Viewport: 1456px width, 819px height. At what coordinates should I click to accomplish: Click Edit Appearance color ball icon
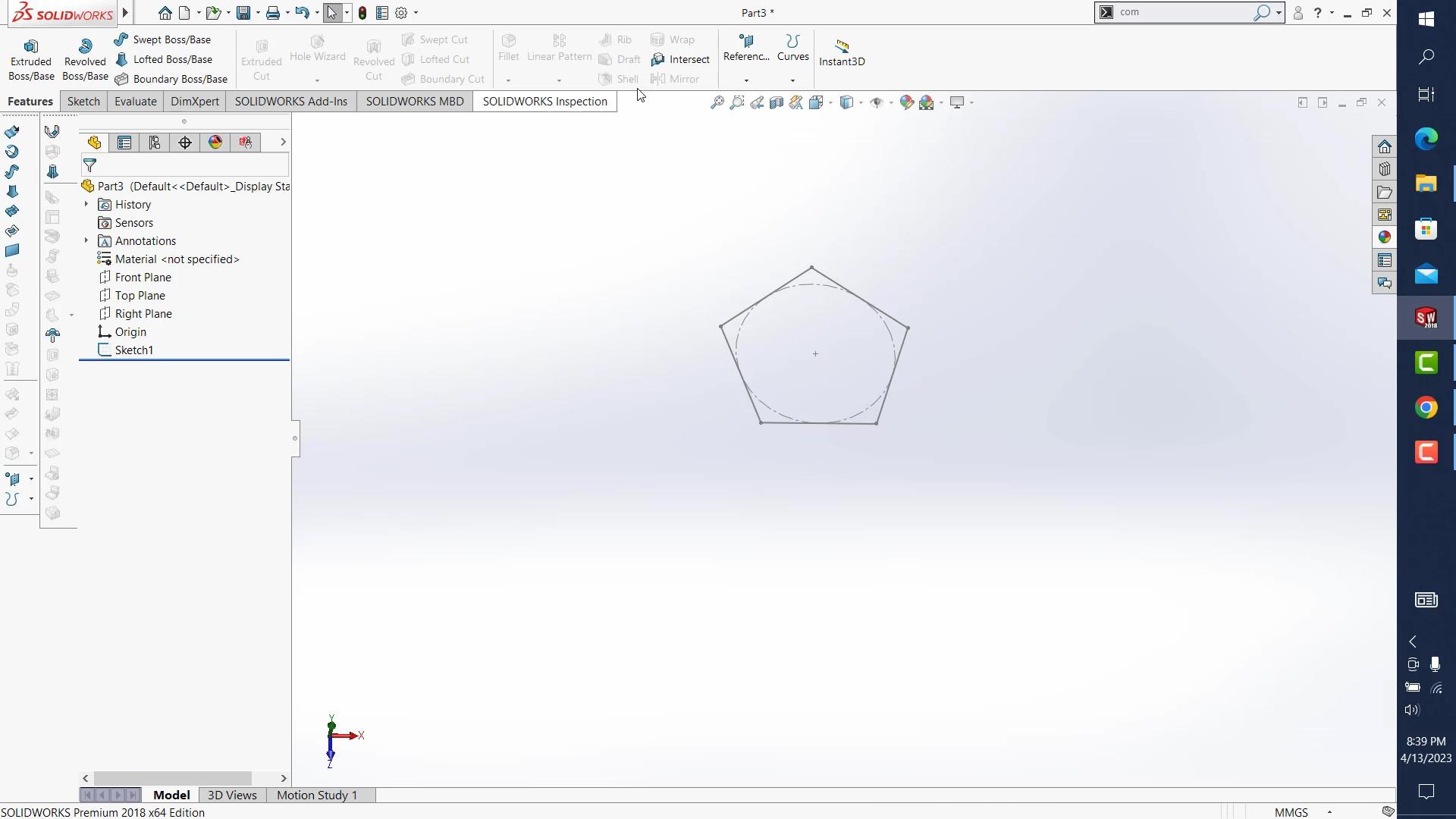(x=906, y=102)
